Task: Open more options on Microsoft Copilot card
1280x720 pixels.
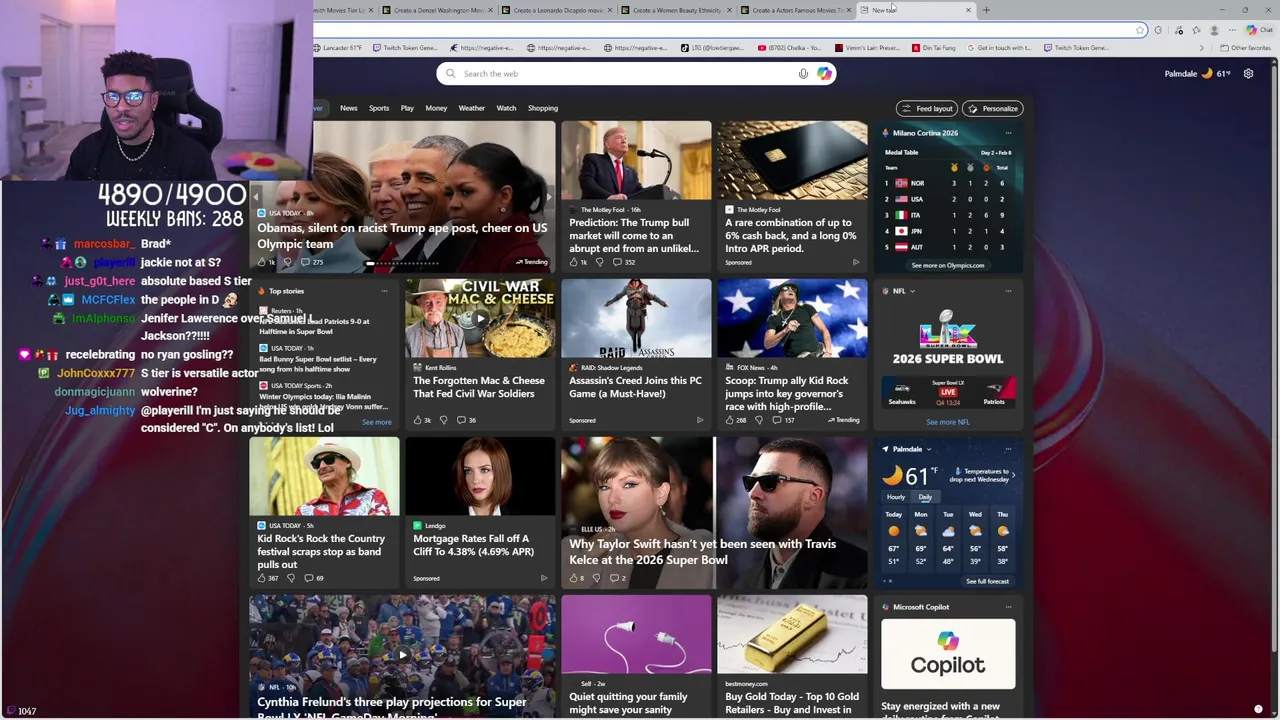Action: click(x=1008, y=607)
